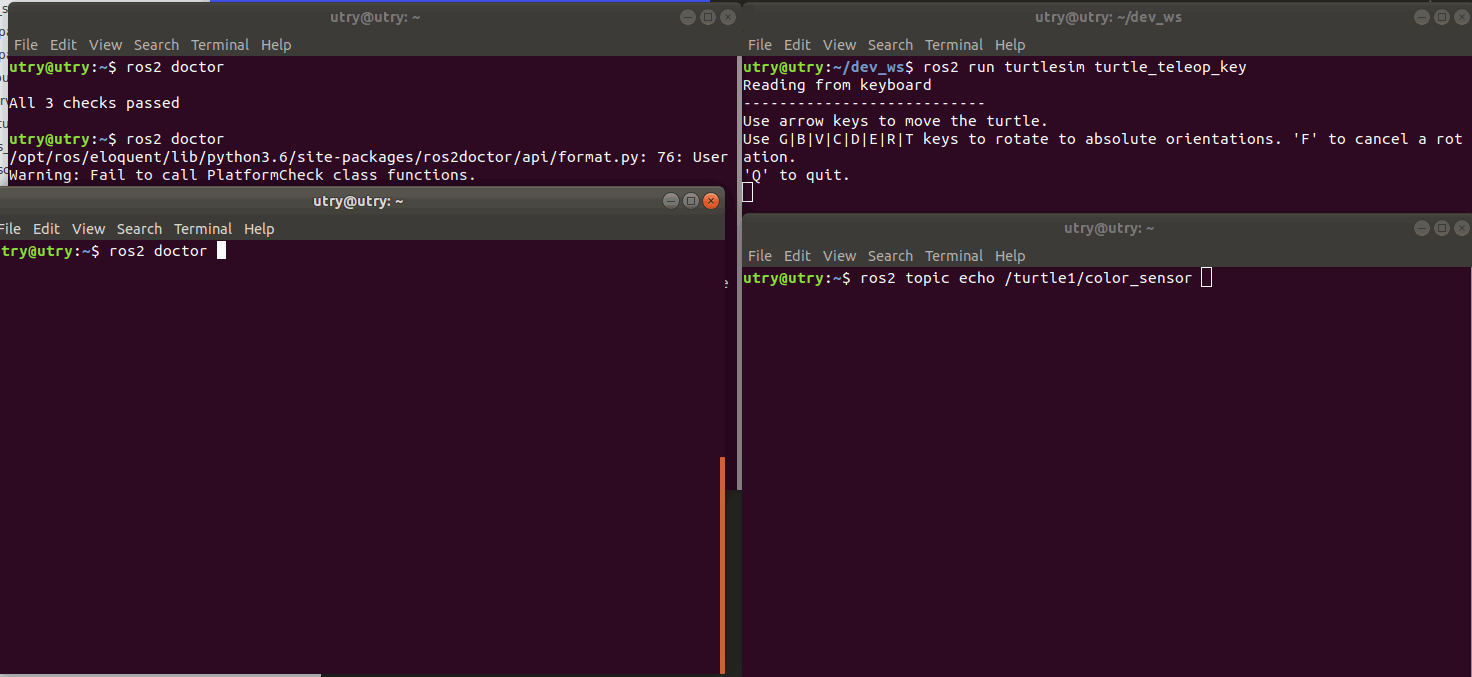The image size is (1472, 677).
Task: Open Search menu in 'All 3 checks passed' terminal
Action: point(156,45)
